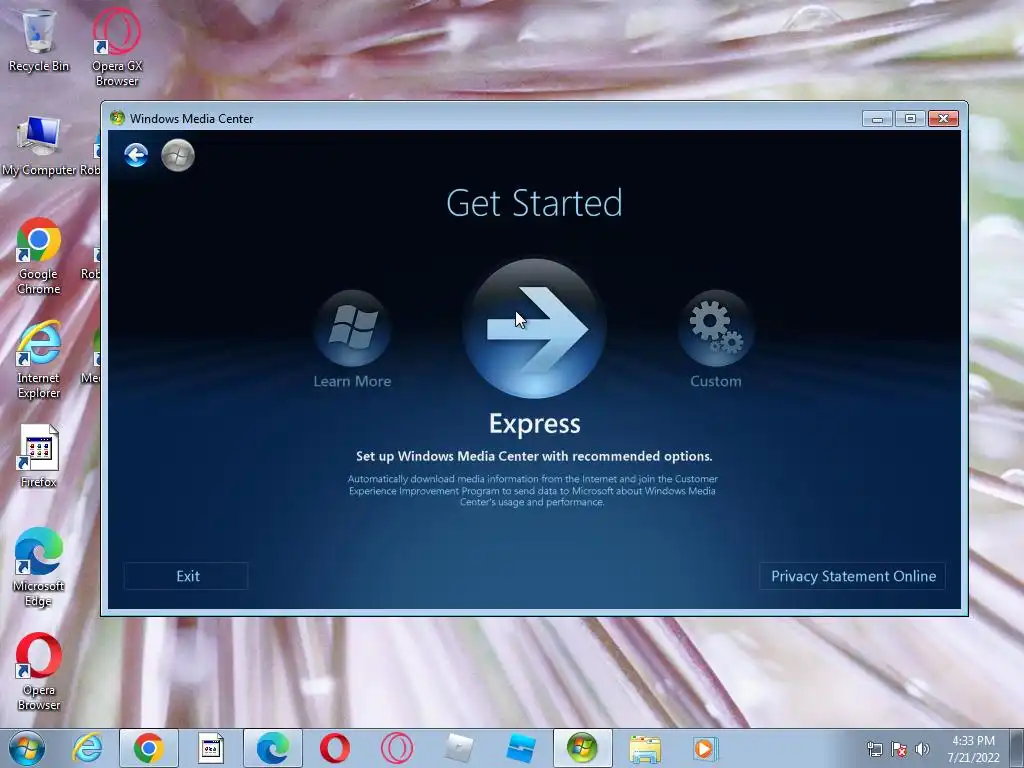The width and height of the screenshot is (1024, 768).
Task: Click the back arrow in Media Center
Action: (136, 155)
